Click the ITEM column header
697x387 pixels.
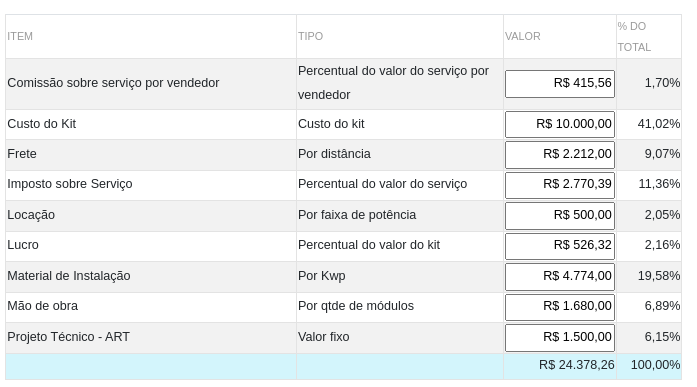coord(20,36)
